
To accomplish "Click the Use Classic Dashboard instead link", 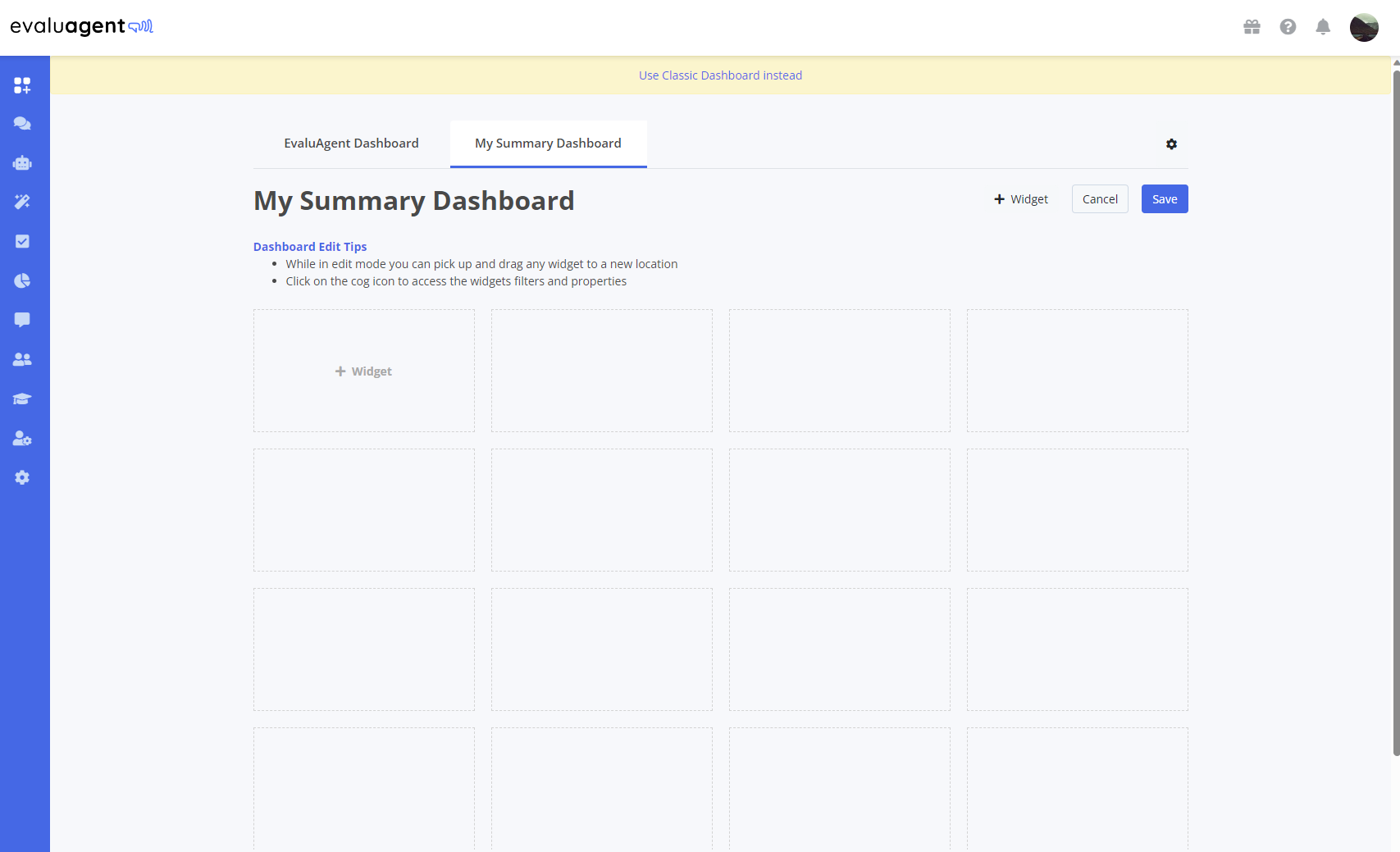I will pyautogui.click(x=720, y=75).
